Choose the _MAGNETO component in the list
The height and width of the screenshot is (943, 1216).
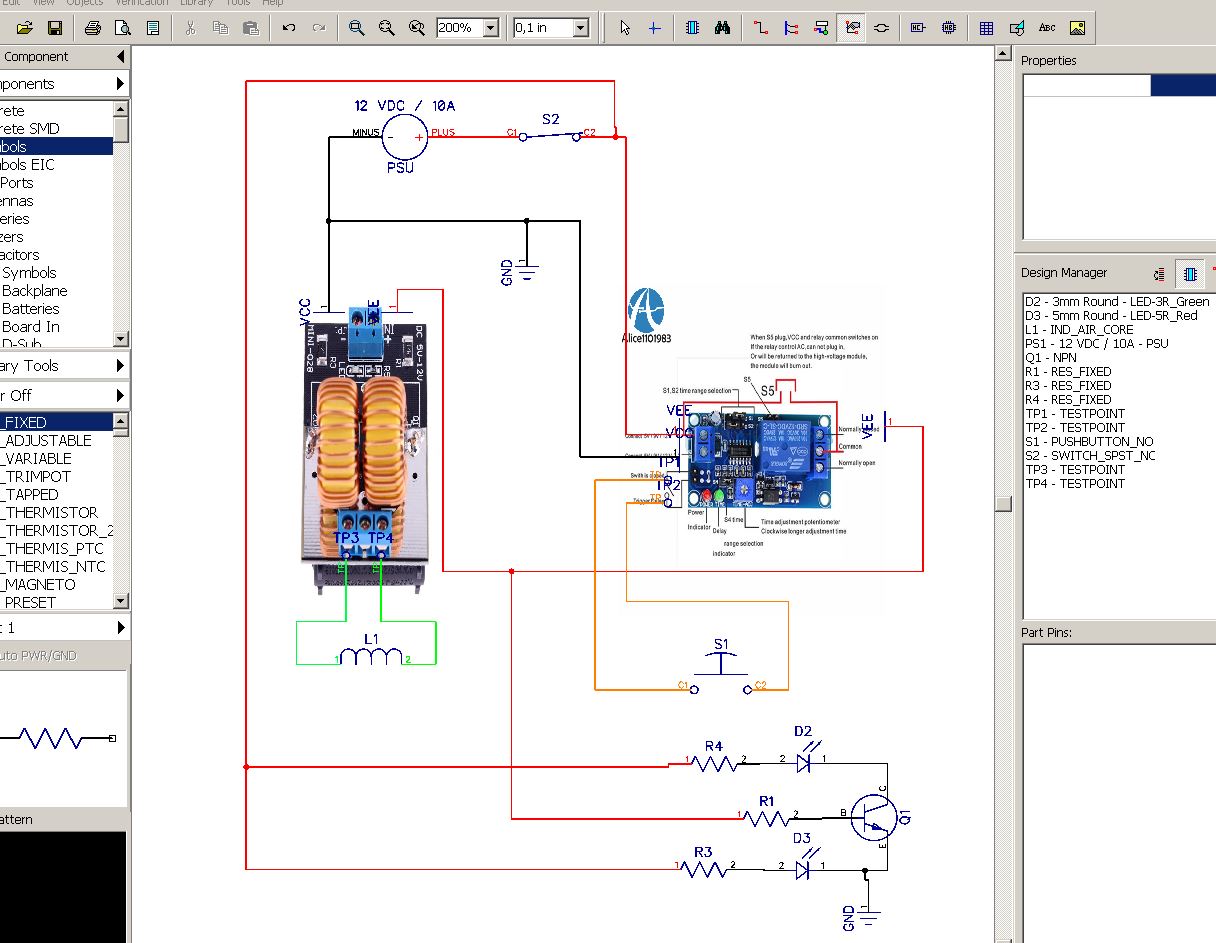point(56,584)
